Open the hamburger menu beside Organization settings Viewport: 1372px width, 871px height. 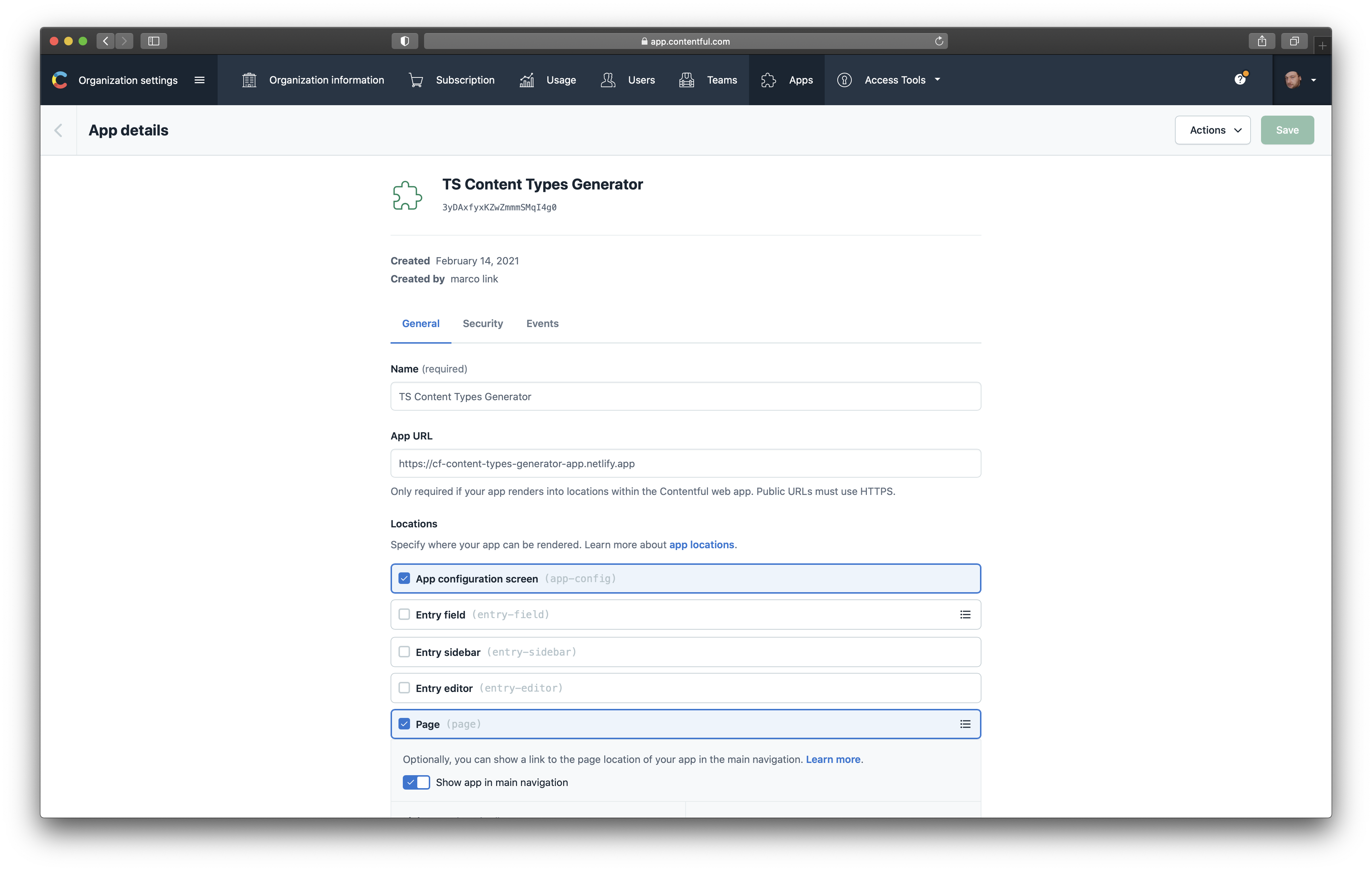coord(199,80)
